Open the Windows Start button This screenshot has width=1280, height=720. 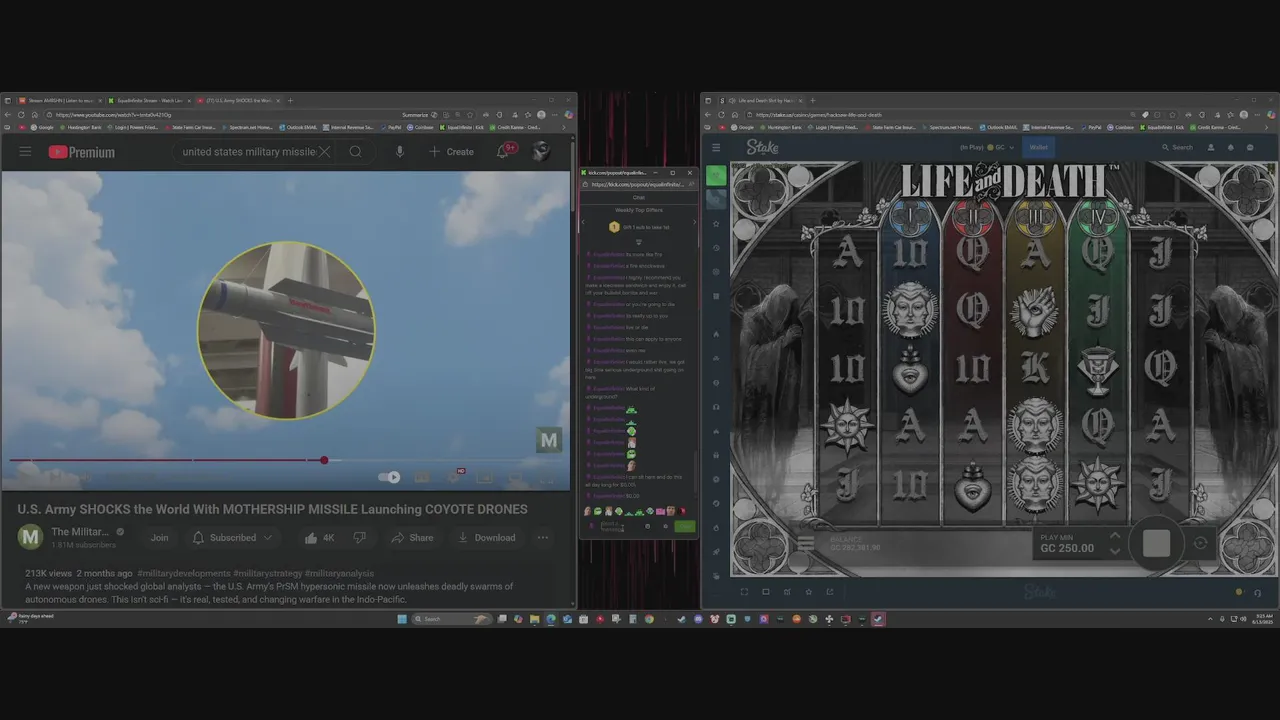click(x=402, y=619)
